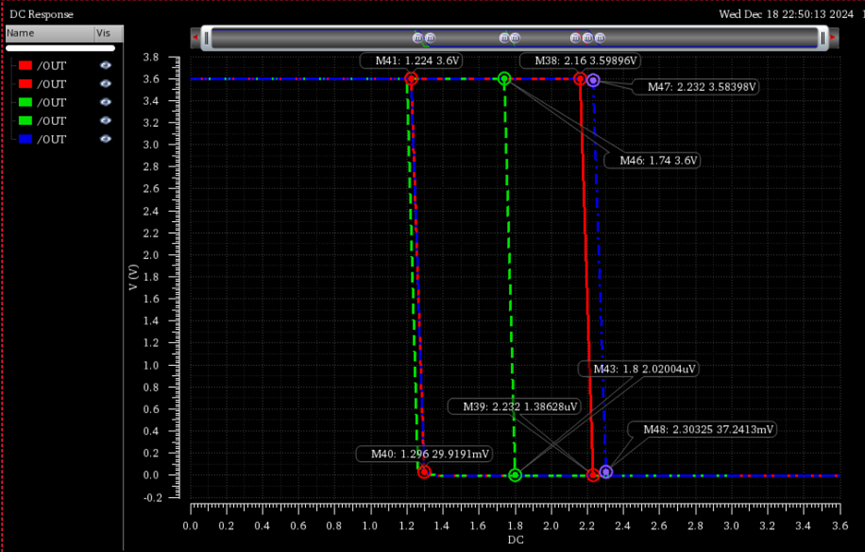The width and height of the screenshot is (865, 552).
Task: Click the Vis column header
Action: point(109,33)
